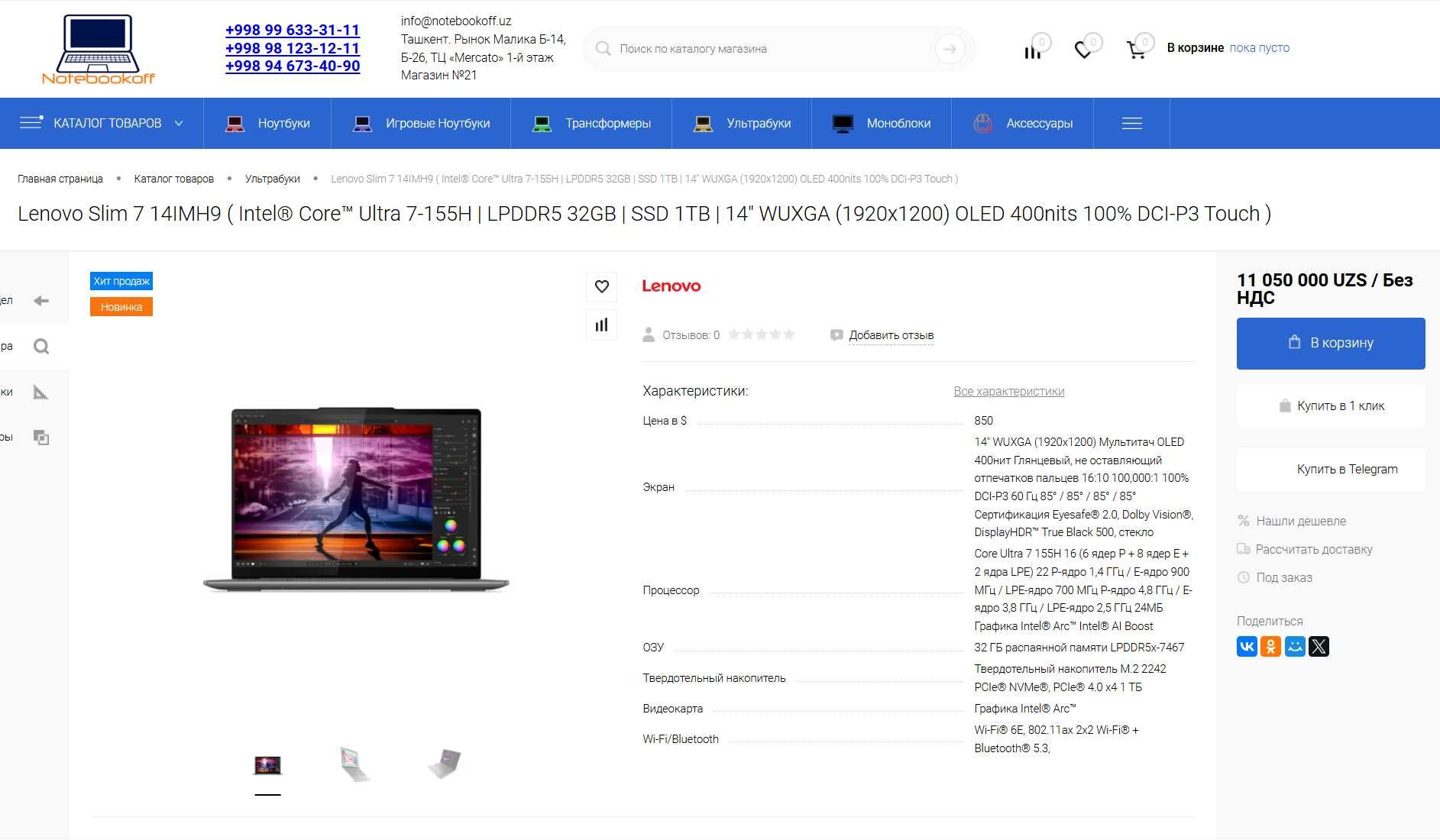1440x840 pixels.
Task: Click the back arrow icon in left sidebar
Action: [41, 301]
